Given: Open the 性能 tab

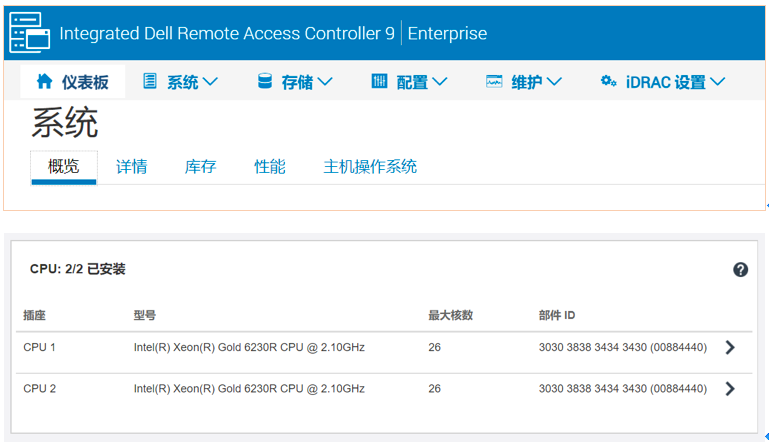Looking at the screenshot, I should click(x=269, y=167).
